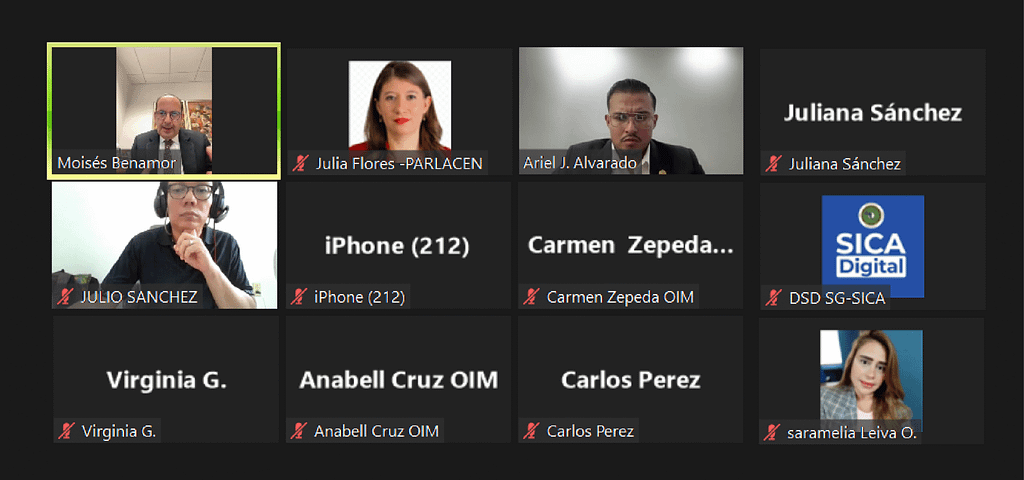
Task: Click Julia Flores profile photo
Action: (400, 106)
